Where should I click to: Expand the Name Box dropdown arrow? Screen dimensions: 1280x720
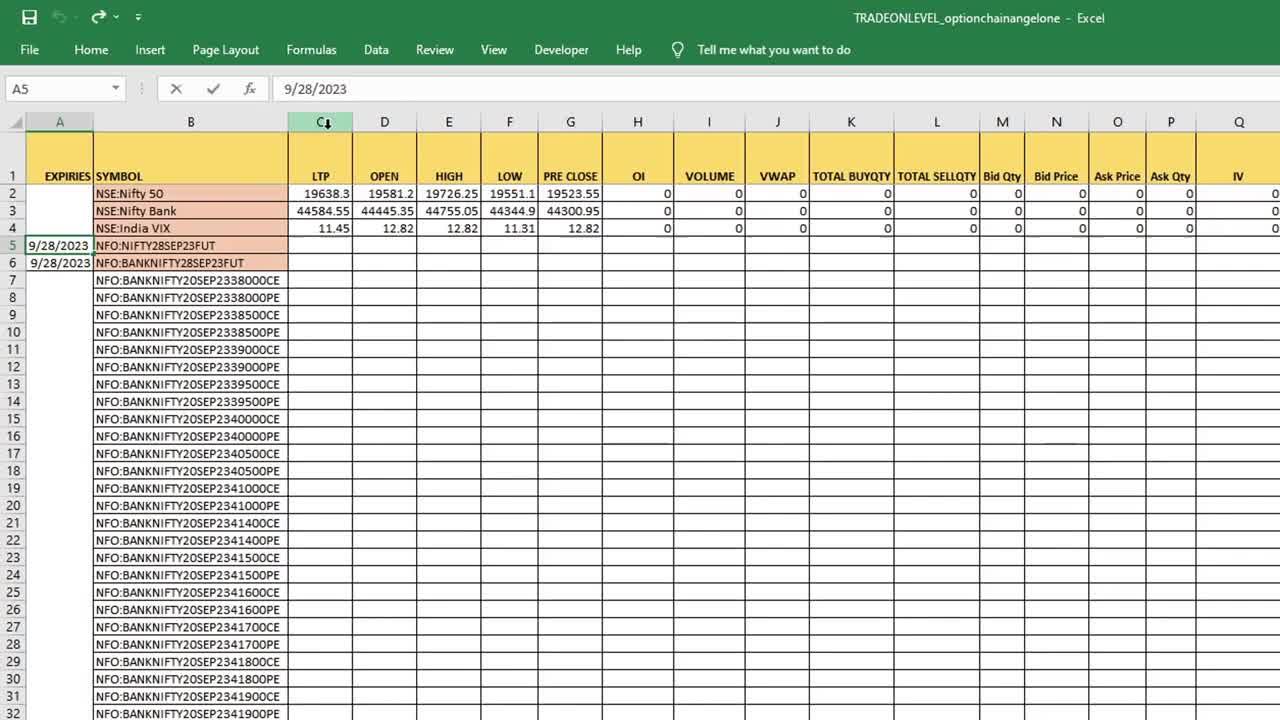point(116,89)
